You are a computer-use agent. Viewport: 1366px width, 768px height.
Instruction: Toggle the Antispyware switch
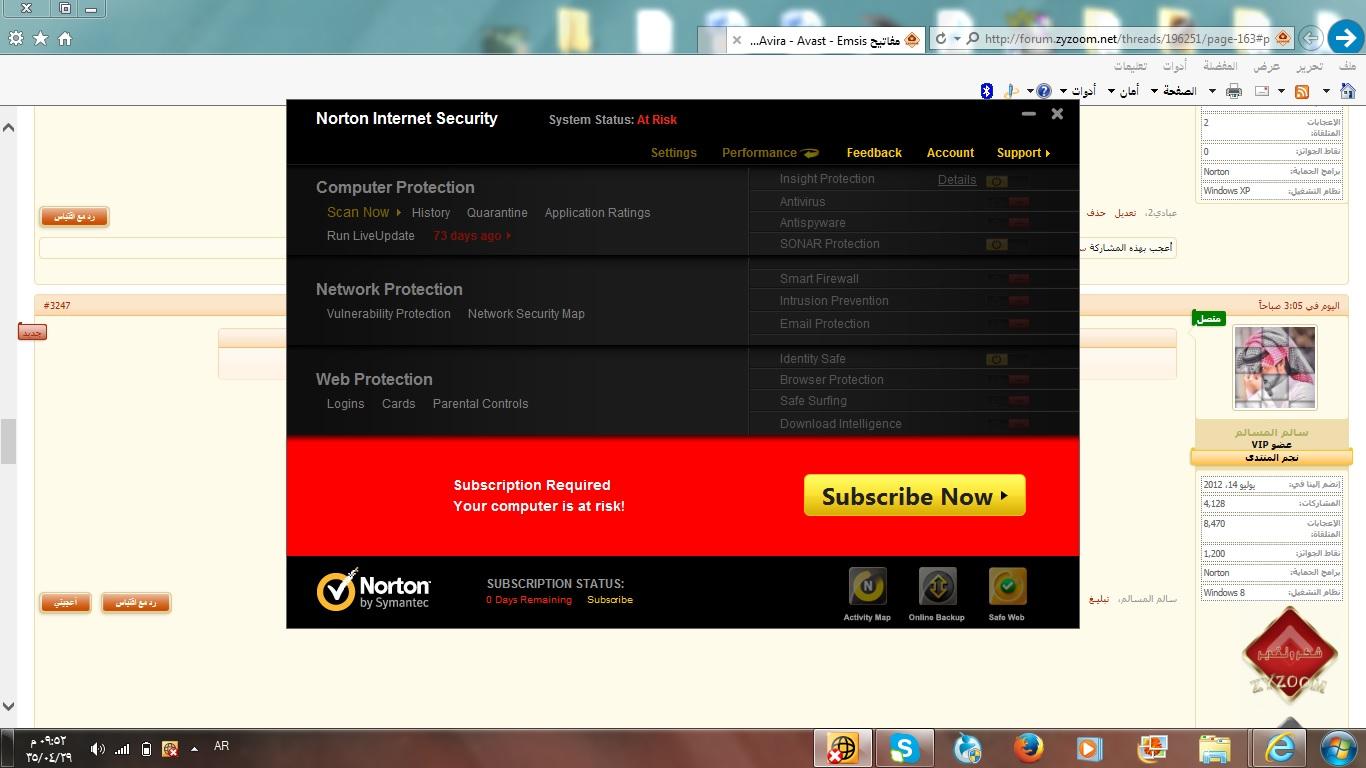pyautogui.click(x=1007, y=223)
